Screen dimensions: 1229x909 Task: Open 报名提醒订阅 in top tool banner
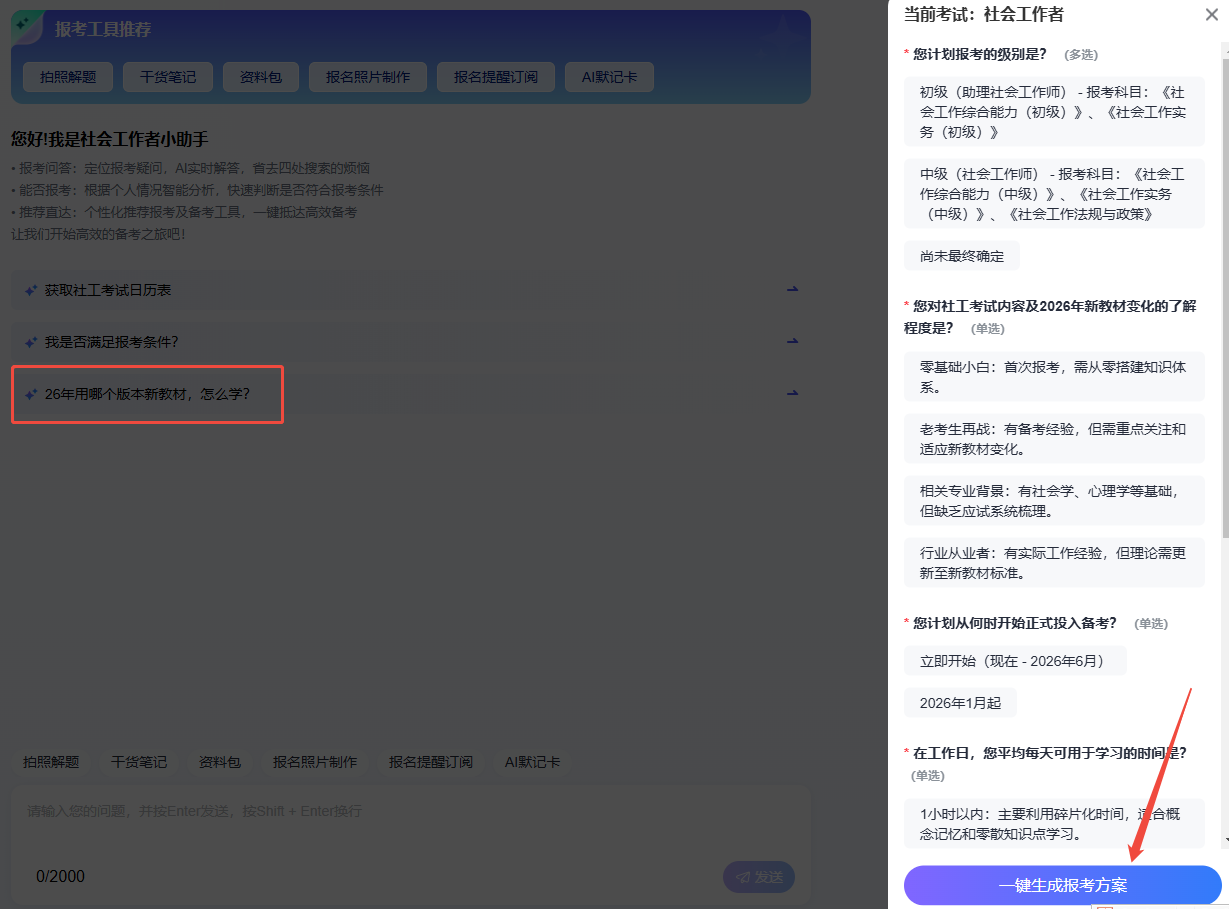point(495,77)
